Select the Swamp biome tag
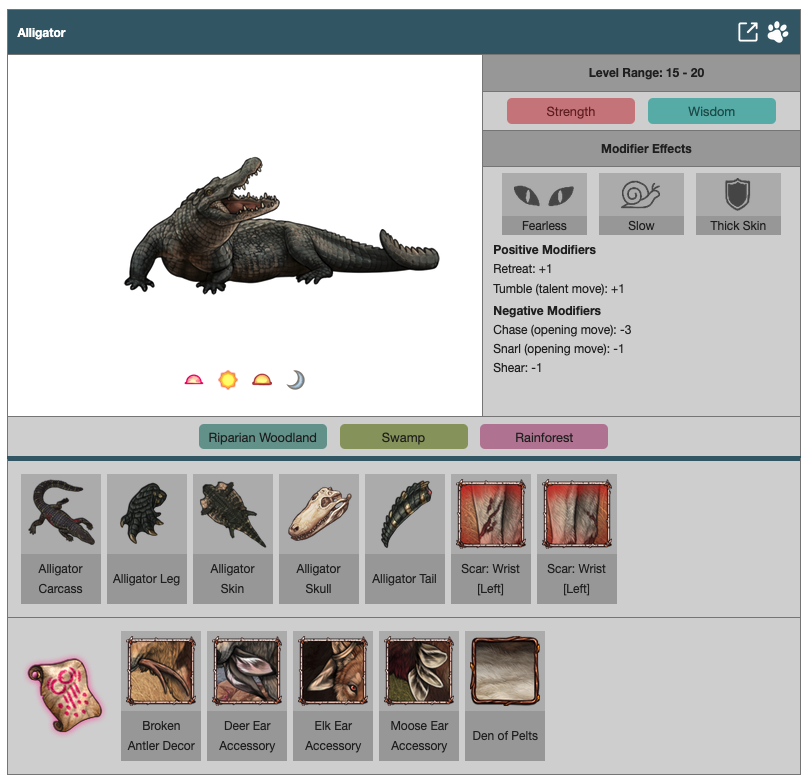 coord(403,437)
